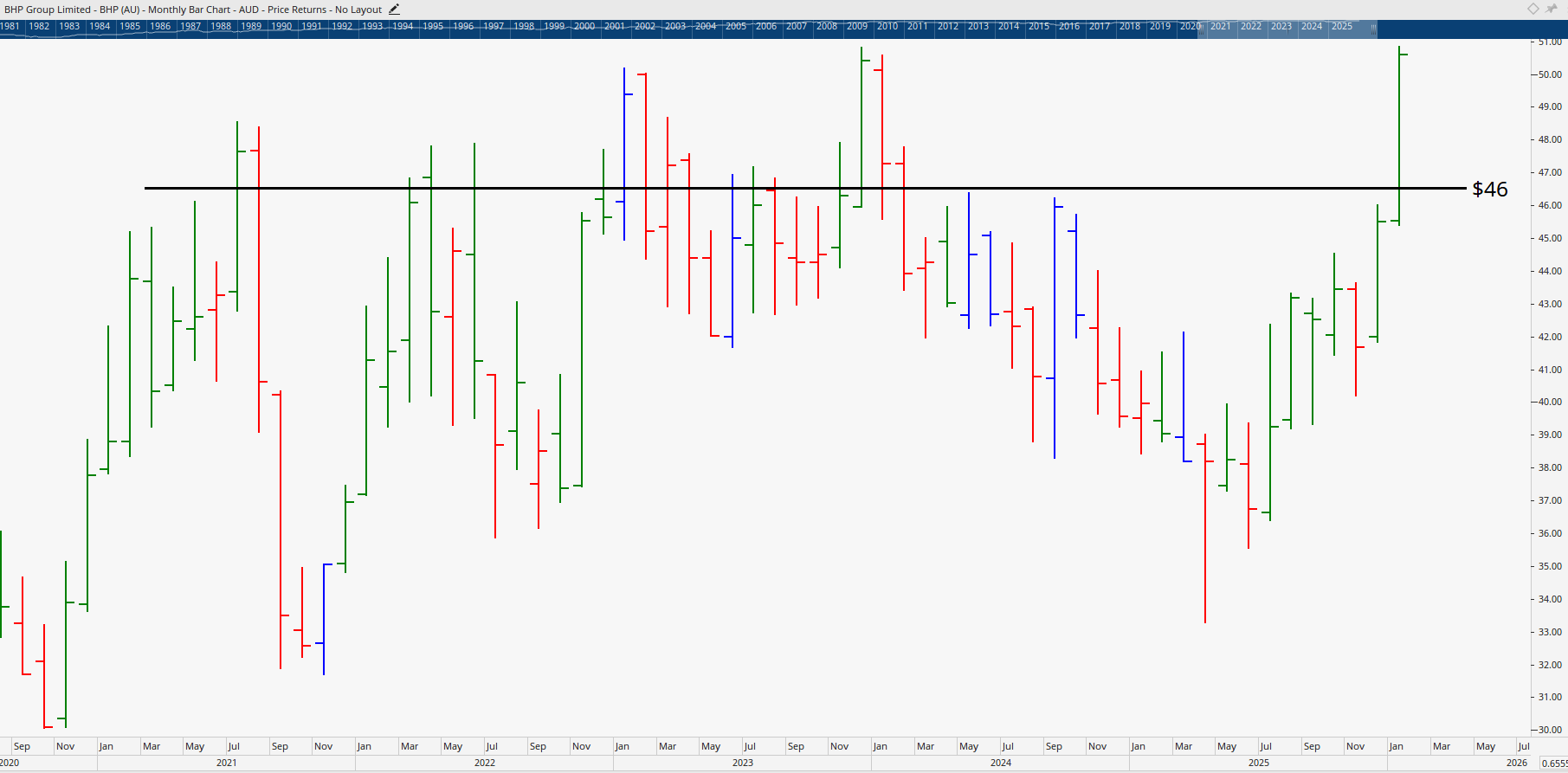Click the 46.00 label on the price axis
Image resolution: width=1568 pixels, height=773 pixels.
pos(1550,206)
